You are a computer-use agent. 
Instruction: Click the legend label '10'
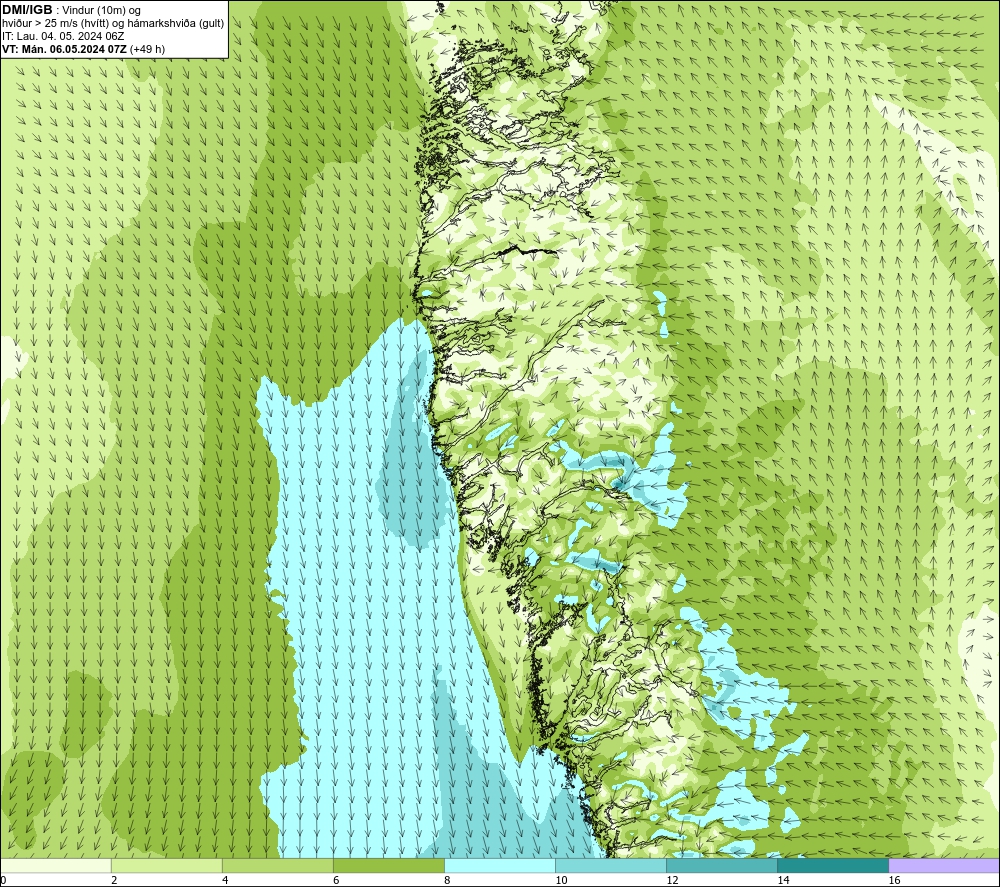(x=561, y=880)
